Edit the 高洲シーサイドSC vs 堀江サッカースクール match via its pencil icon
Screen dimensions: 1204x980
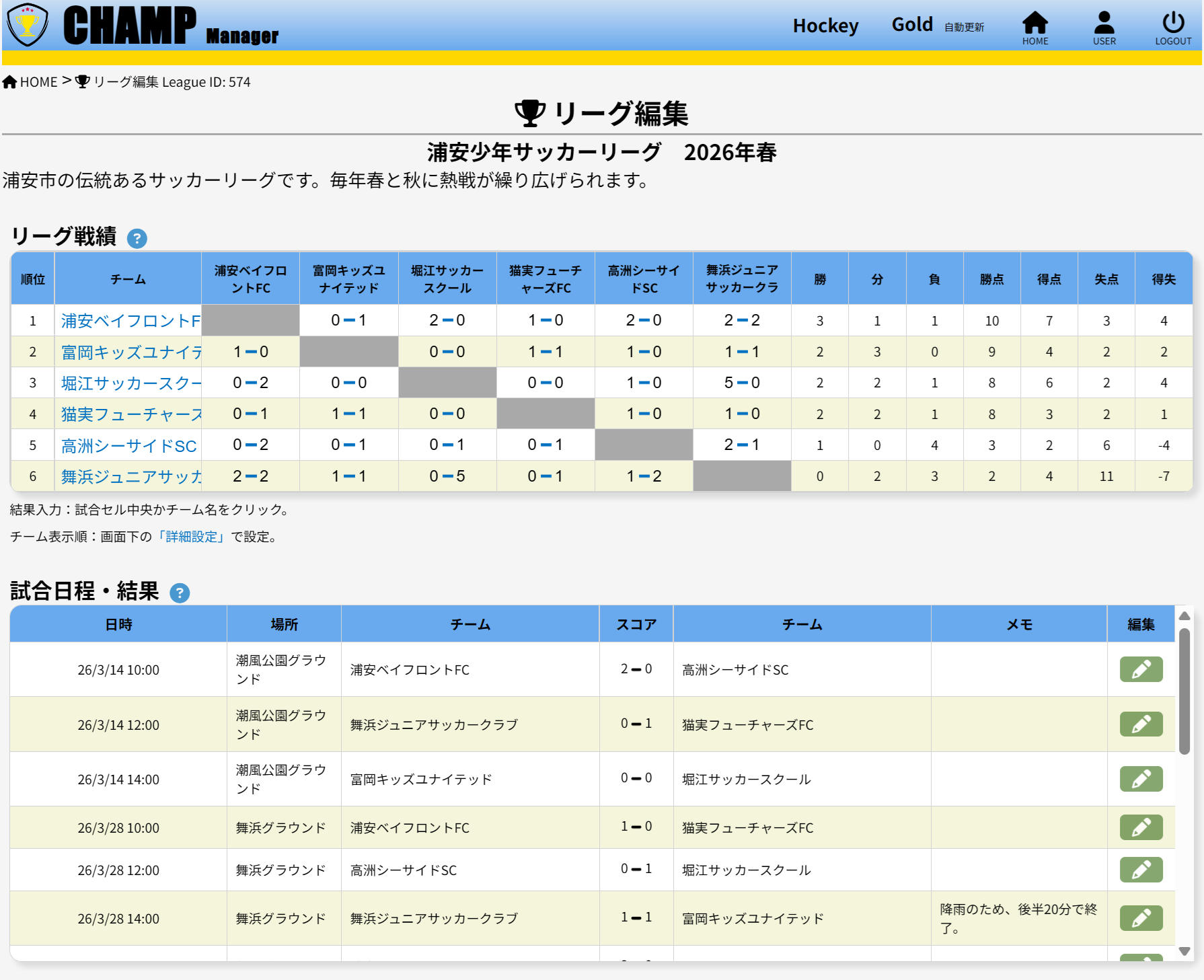coord(1141,869)
